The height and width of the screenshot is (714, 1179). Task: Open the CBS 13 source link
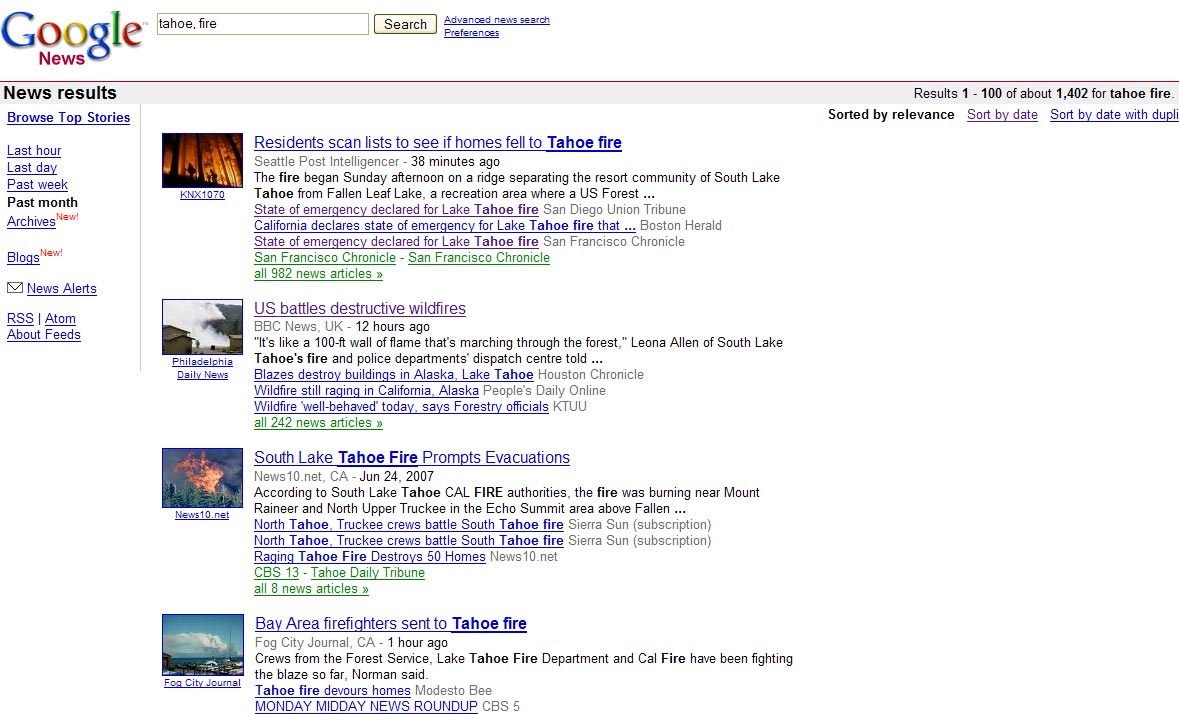pos(276,573)
